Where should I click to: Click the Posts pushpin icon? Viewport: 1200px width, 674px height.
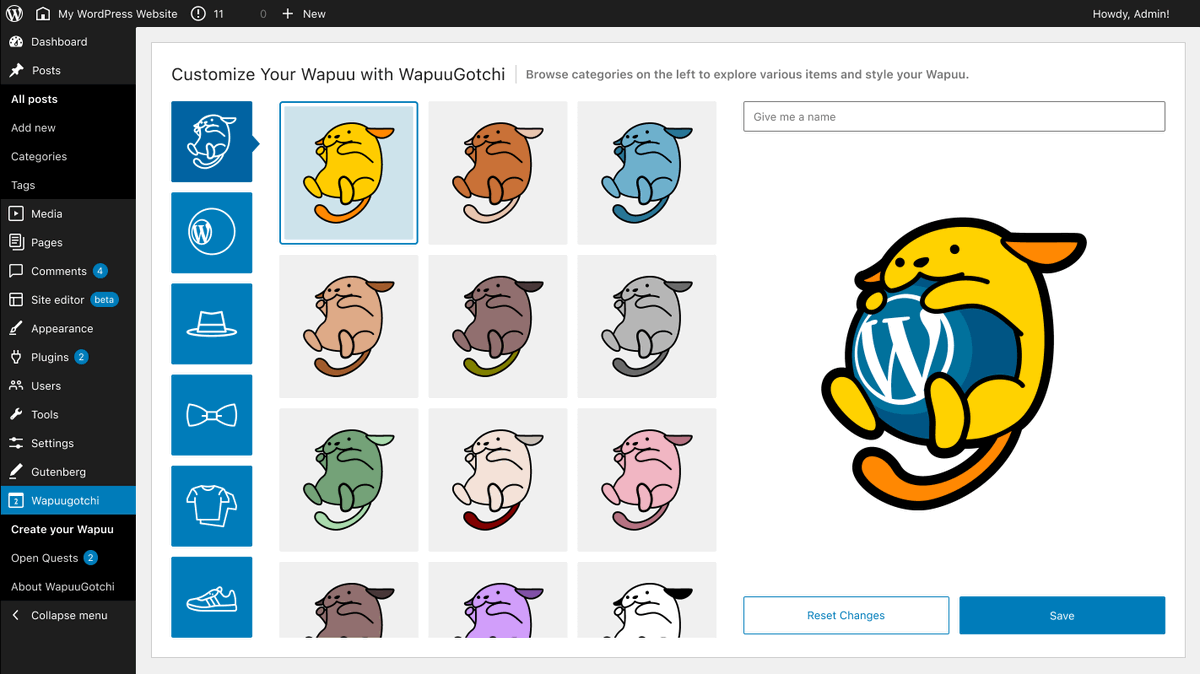[x=16, y=70]
